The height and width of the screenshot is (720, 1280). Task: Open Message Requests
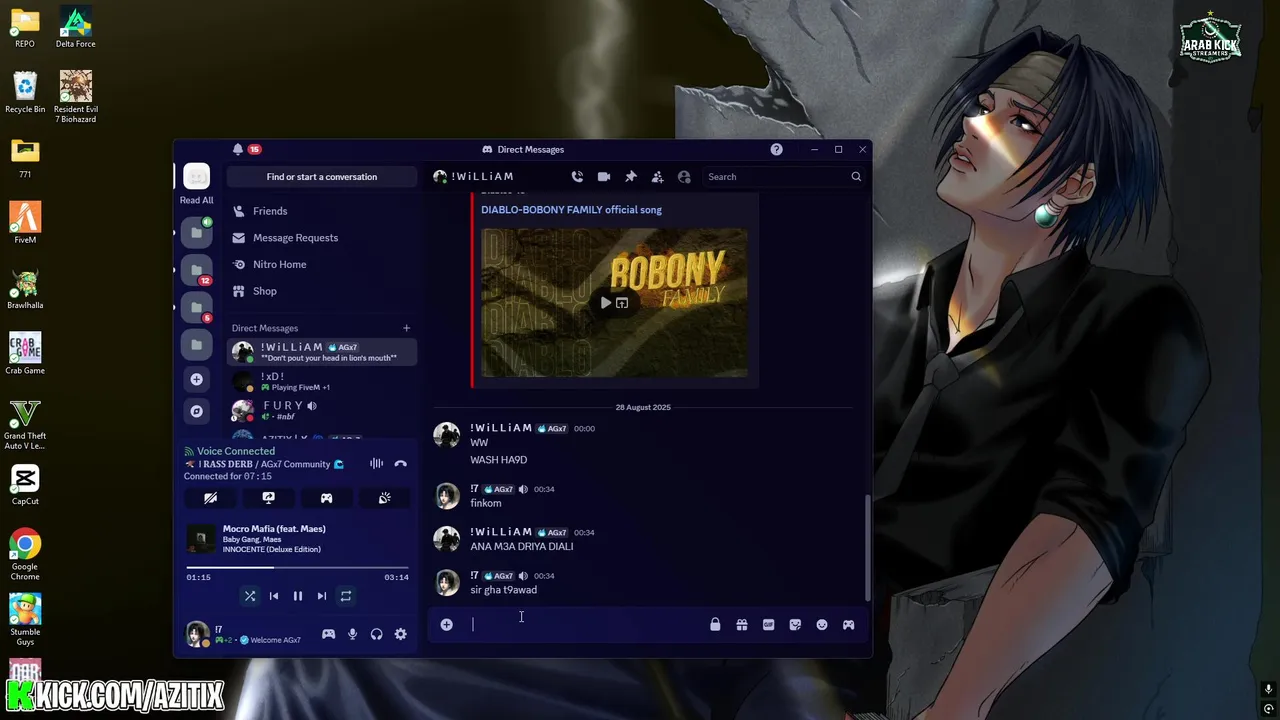322,238
